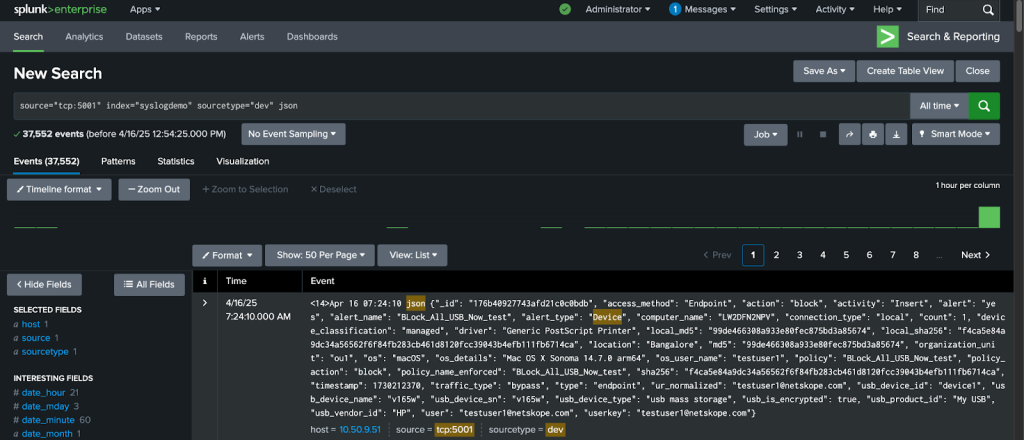Click the magnifier icon in Find box
This screenshot has height=440, width=1024.
point(988,10)
